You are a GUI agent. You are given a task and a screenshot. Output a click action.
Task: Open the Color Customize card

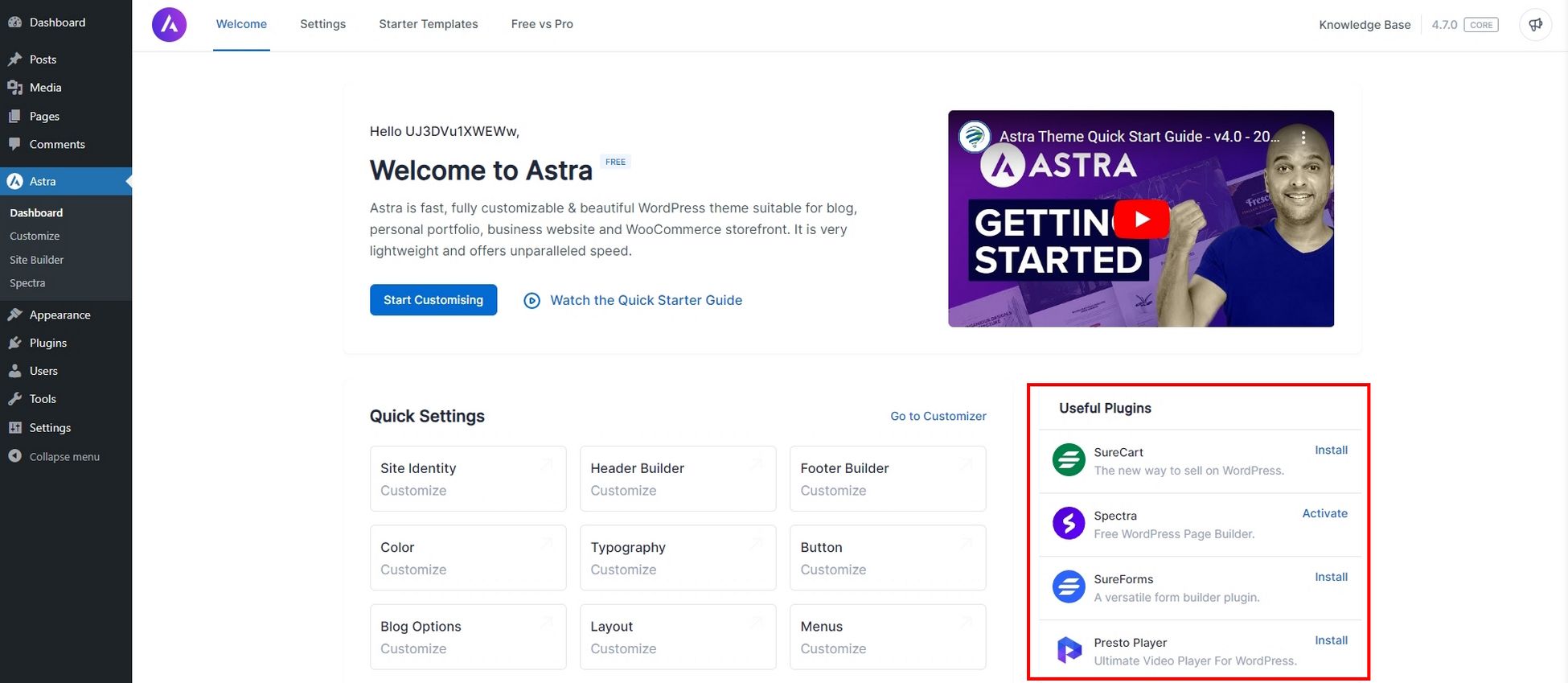click(x=468, y=558)
